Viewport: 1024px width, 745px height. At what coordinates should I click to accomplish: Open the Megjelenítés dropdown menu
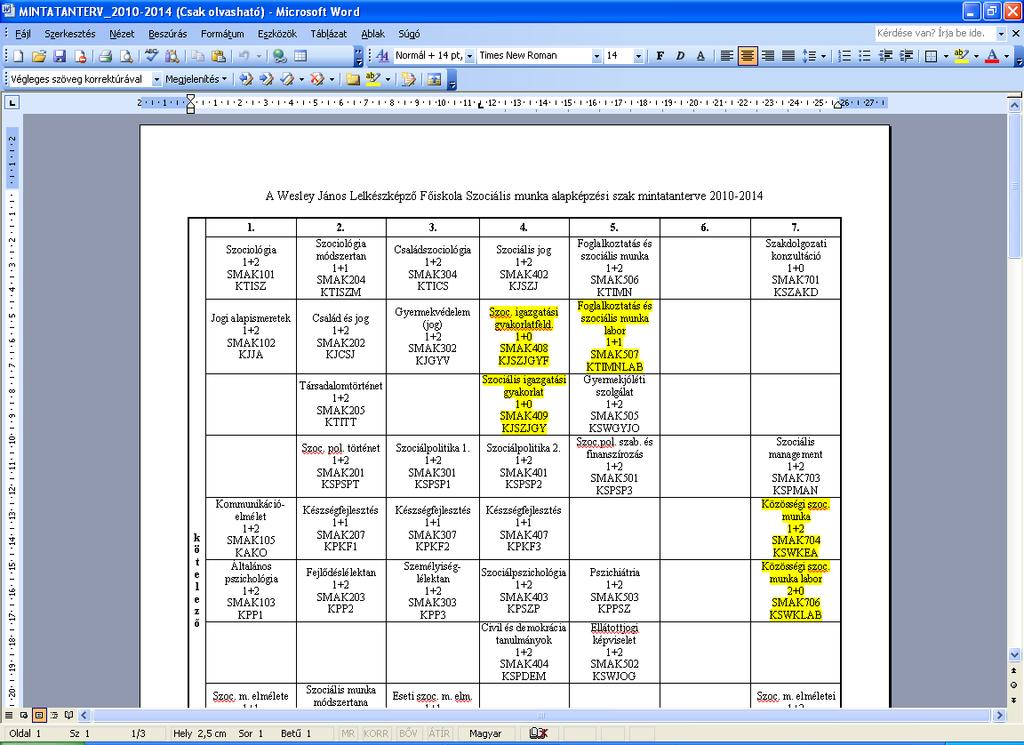point(196,80)
